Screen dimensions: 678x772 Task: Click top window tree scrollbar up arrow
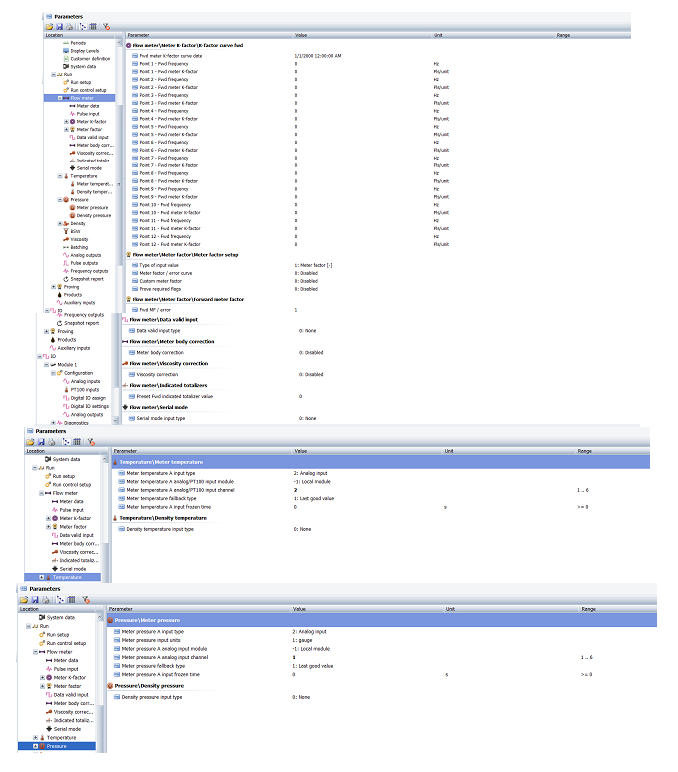point(119,43)
